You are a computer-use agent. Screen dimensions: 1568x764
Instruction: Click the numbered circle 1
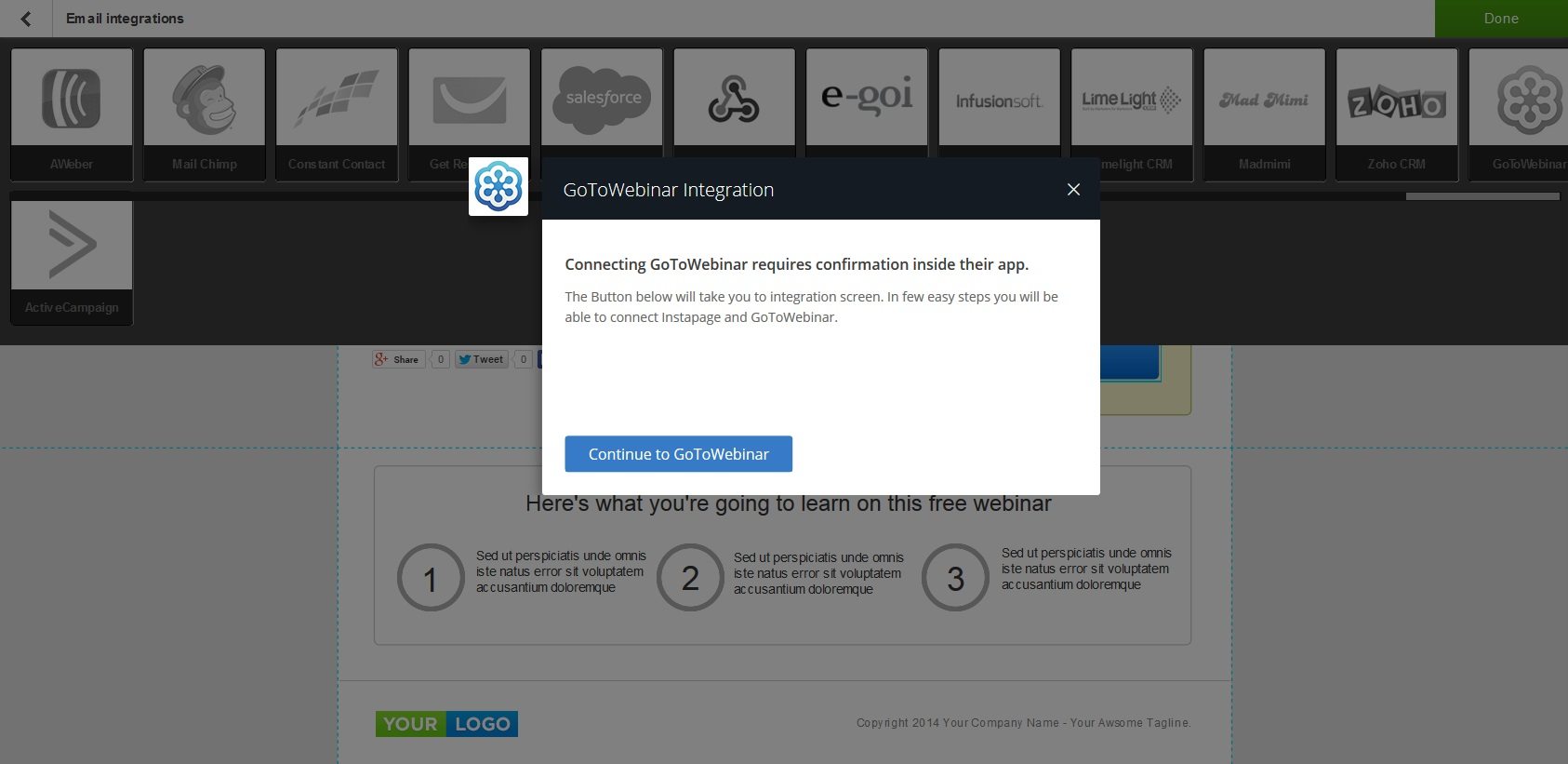(431, 578)
